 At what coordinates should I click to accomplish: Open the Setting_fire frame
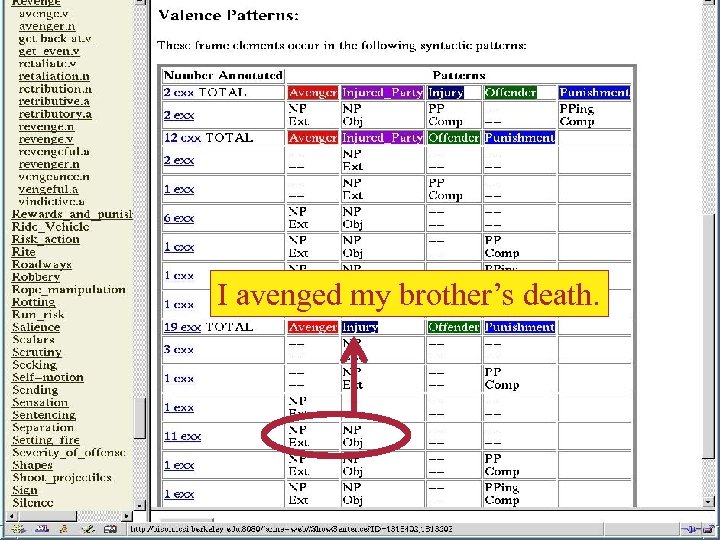click(46, 440)
